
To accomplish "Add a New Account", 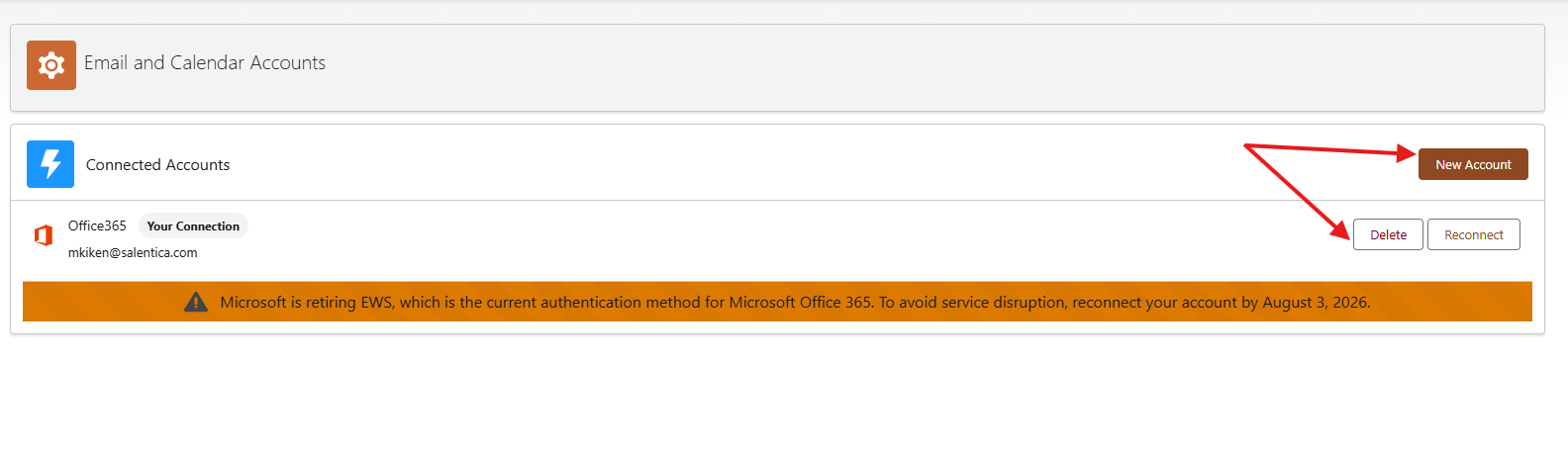I will tap(1473, 164).
